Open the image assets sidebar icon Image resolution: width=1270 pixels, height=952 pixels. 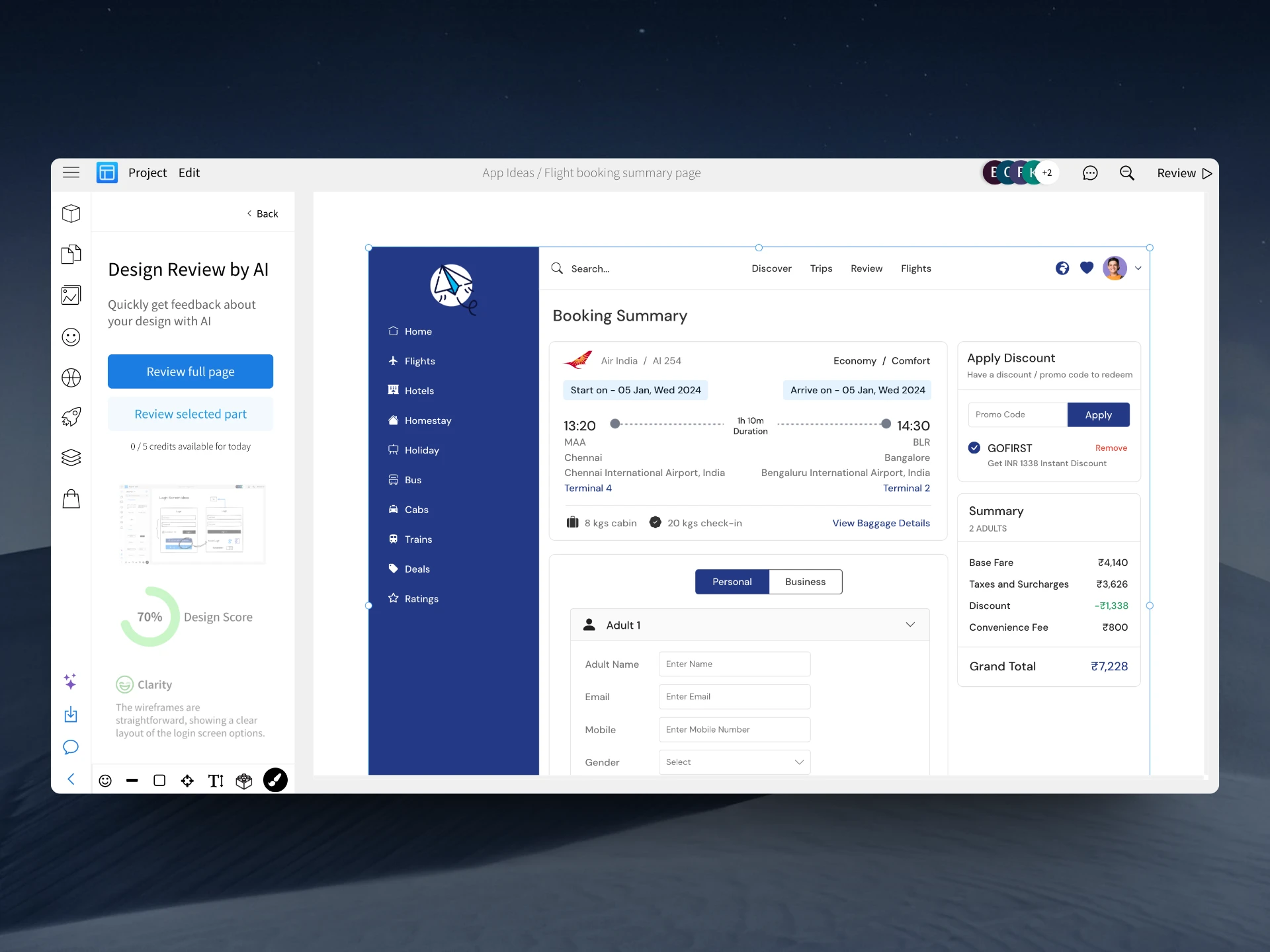tap(71, 295)
